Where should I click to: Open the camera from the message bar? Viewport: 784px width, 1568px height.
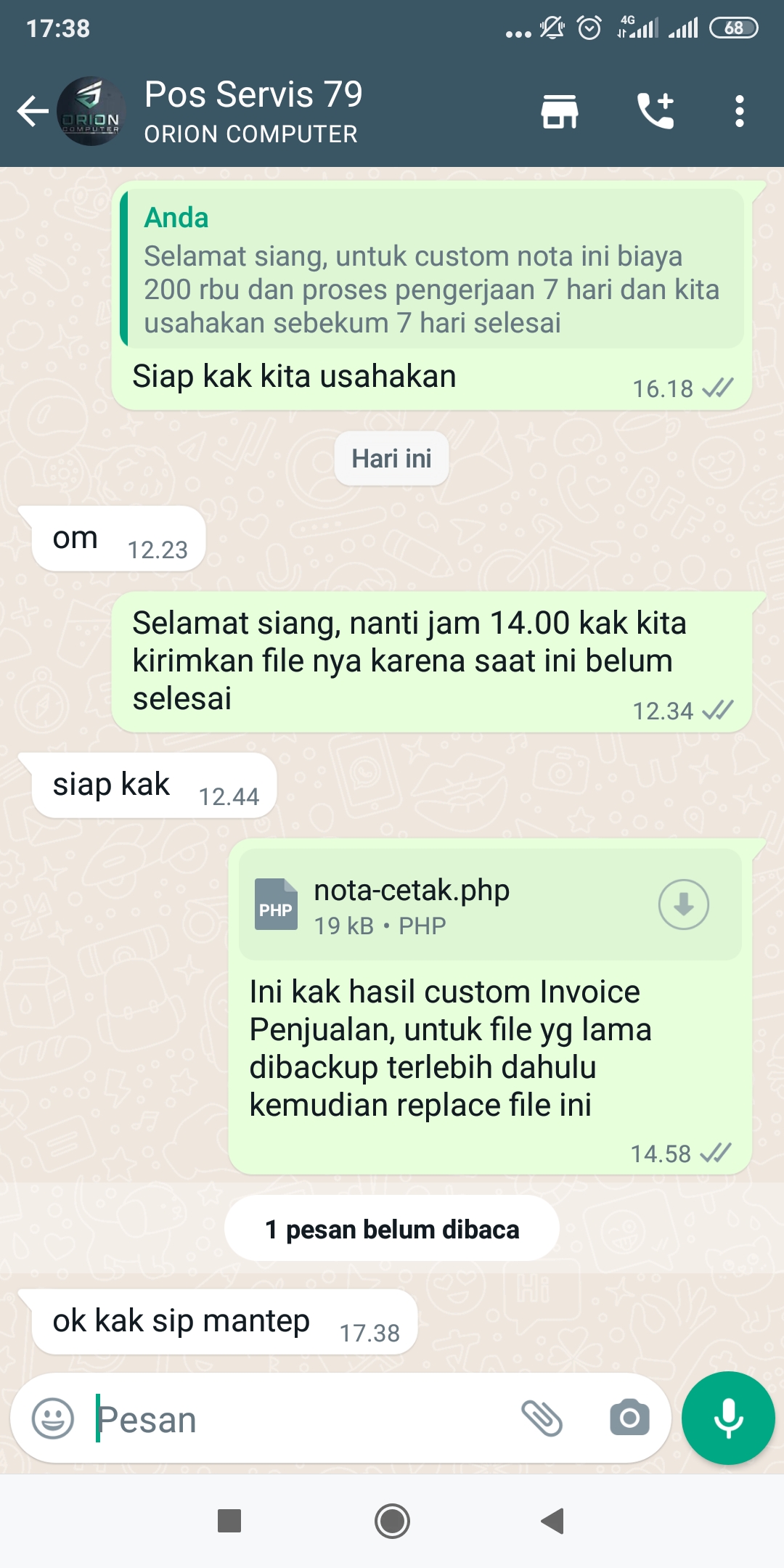pyautogui.click(x=629, y=1418)
